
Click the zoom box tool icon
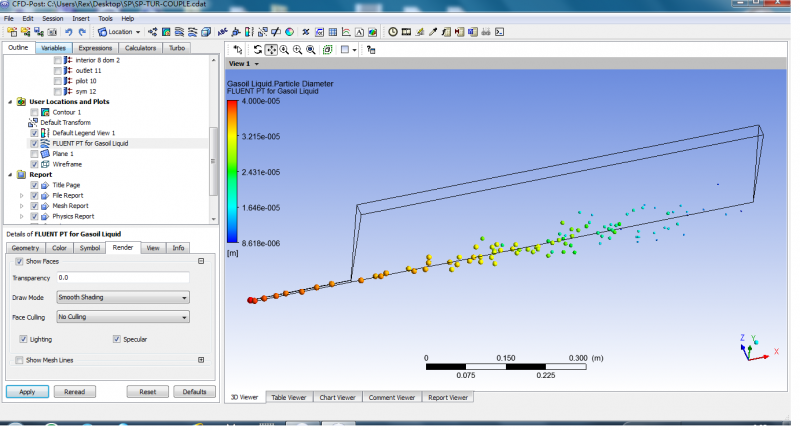click(x=311, y=49)
